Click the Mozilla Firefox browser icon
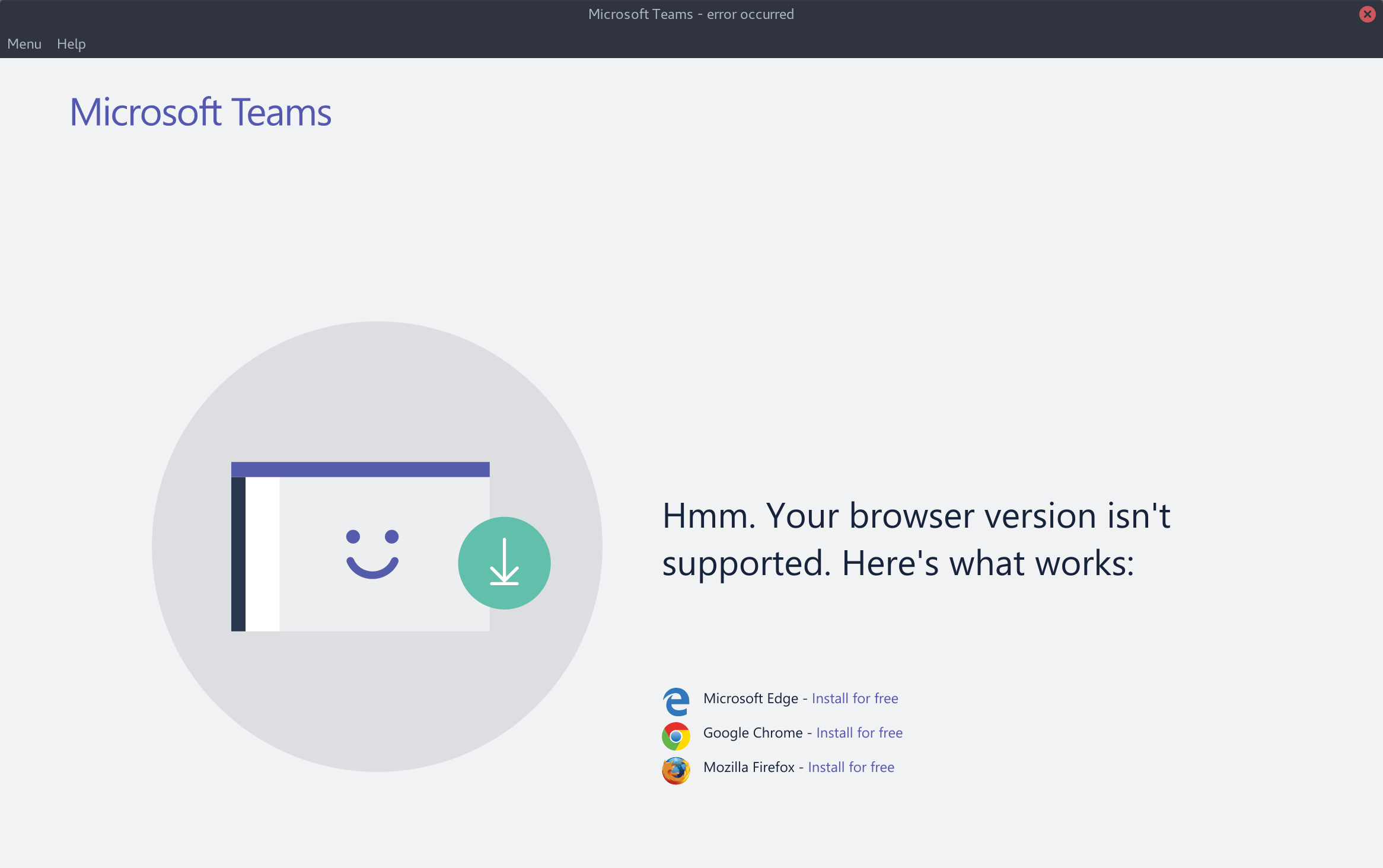This screenshot has width=1383, height=868. coord(676,770)
